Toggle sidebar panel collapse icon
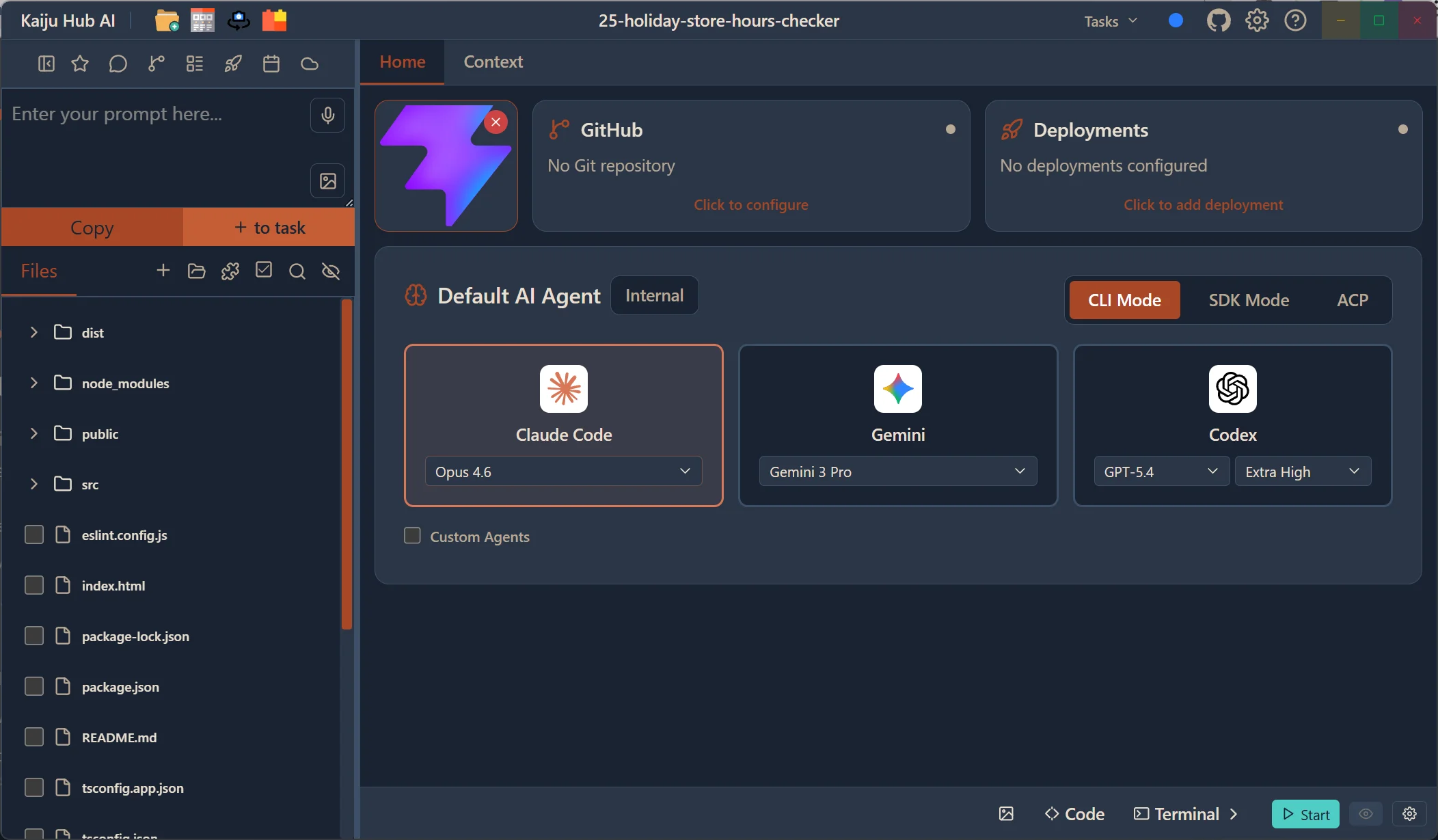The height and width of the screenshot is (840, 1438). pos(46,64)
